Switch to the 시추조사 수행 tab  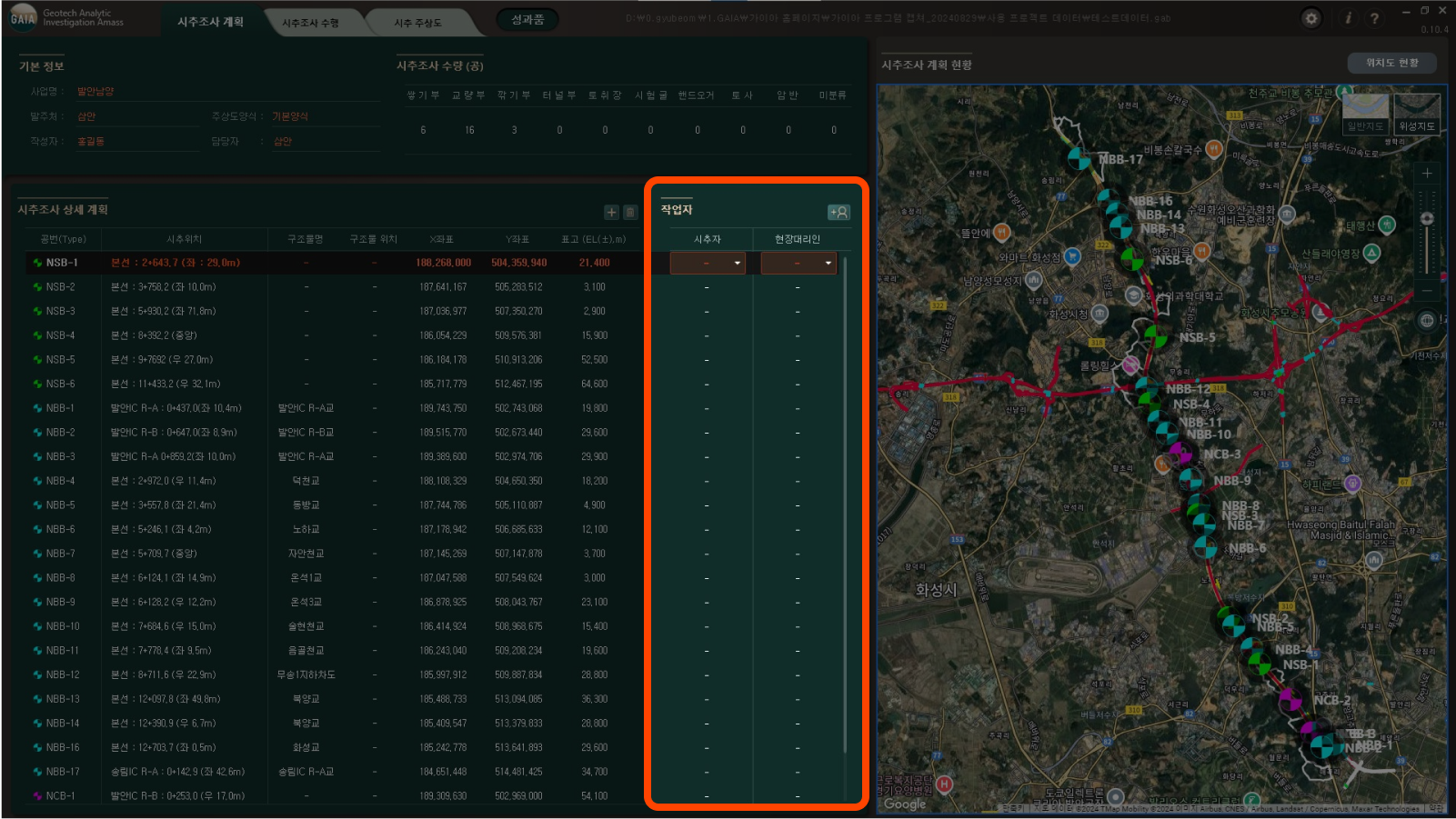(310, 23)
